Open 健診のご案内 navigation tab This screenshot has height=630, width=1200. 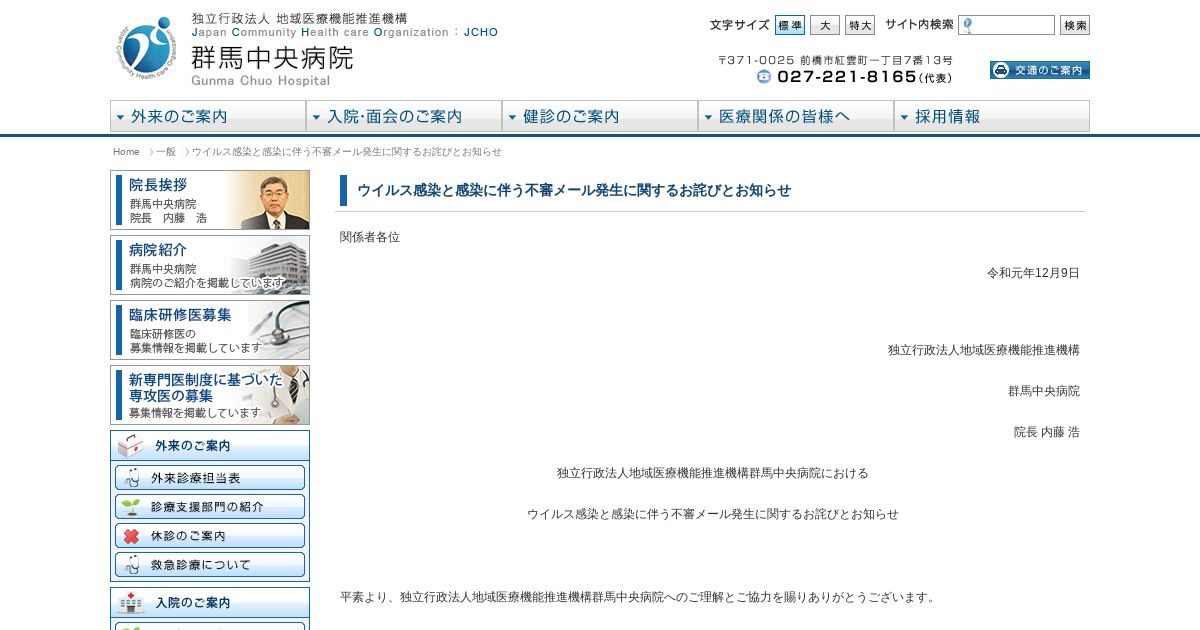click(600, 116)
